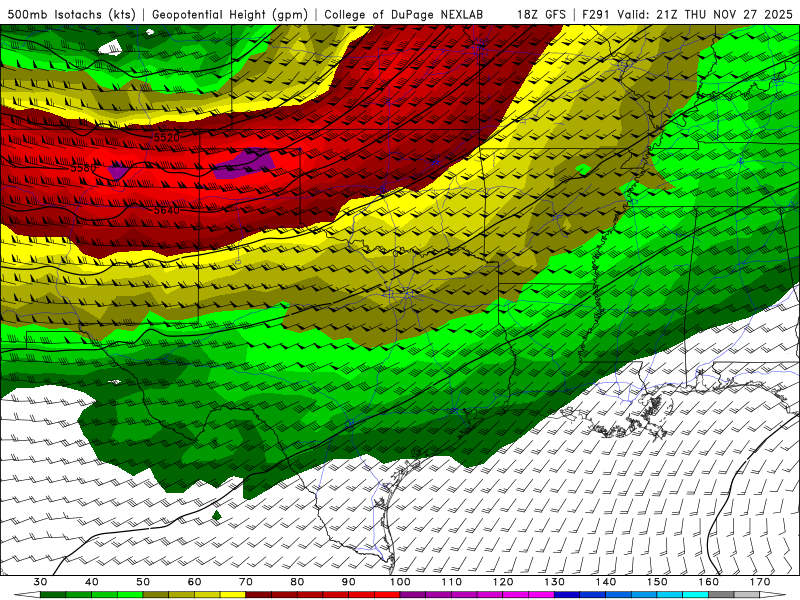Click the 'College of DuPage NEXLAB' label
The width and height of the screenshot is (800, 600).
tap(403, 14)
